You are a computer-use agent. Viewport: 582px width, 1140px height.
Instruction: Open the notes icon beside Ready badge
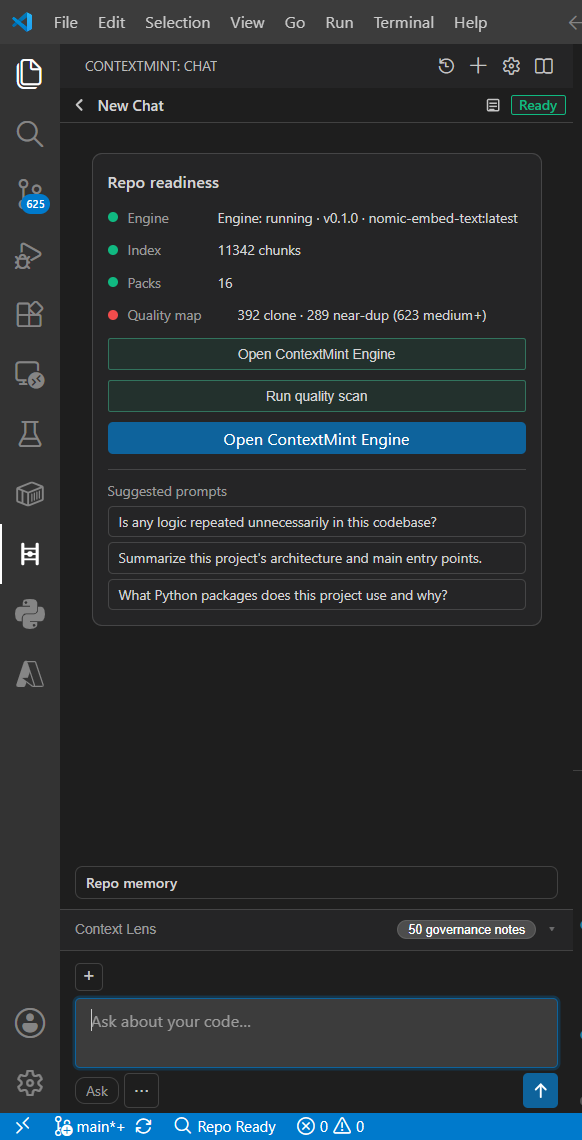coord(493,105)
